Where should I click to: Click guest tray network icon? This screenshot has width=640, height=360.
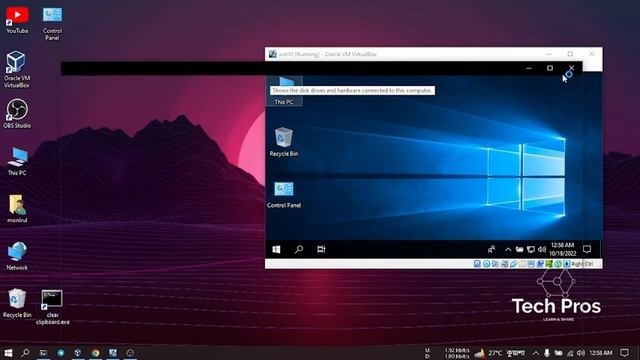531,249
